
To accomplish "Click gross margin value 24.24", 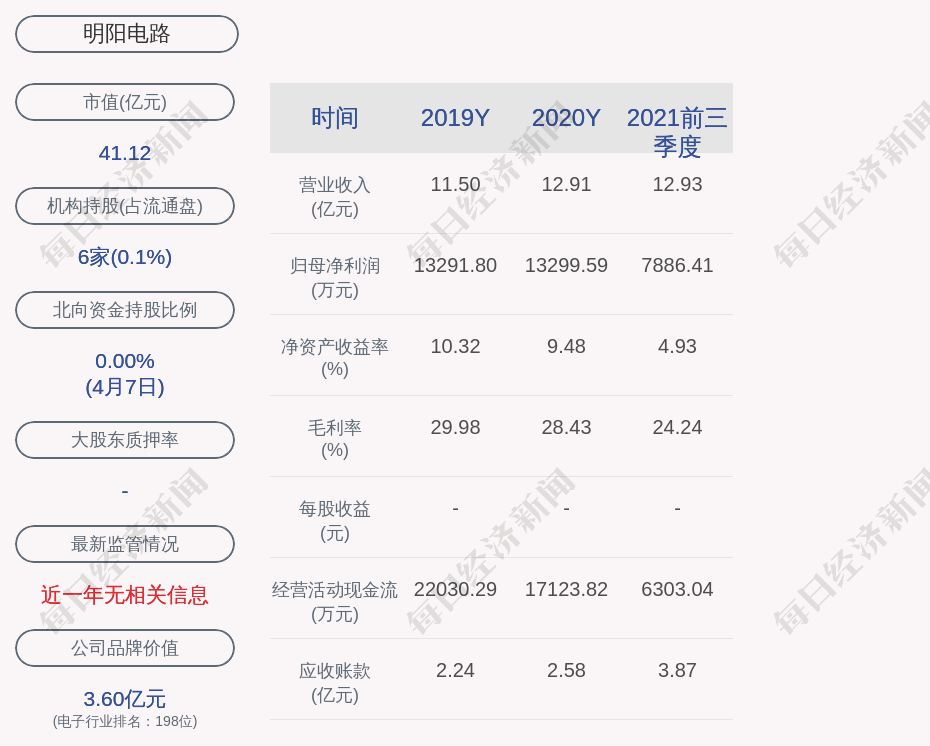I will click(677, 427).
